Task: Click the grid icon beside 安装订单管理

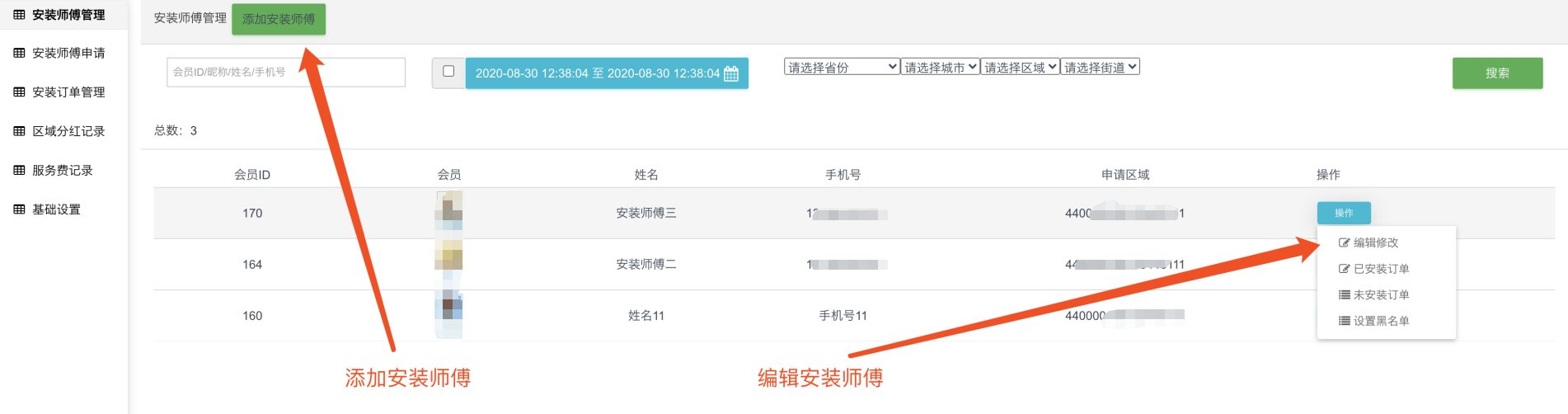Action: [x=19, y=92]
